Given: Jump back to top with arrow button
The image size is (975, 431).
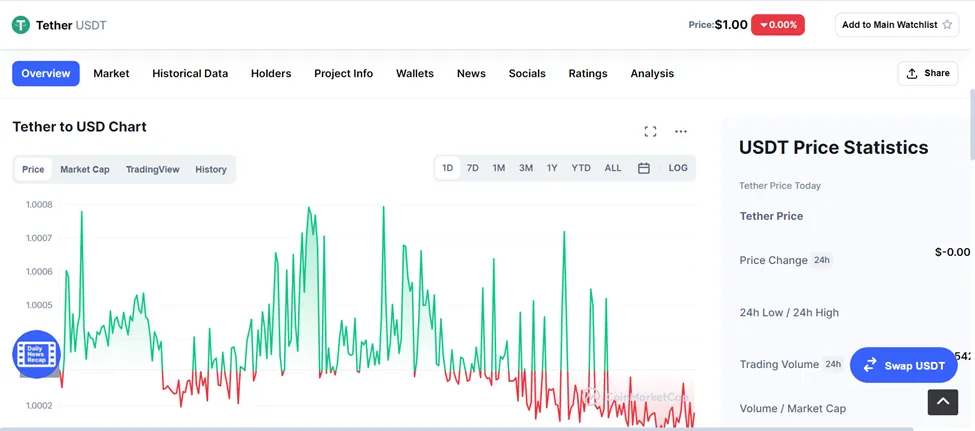Looking at the screenshot, I should point(943,402).
